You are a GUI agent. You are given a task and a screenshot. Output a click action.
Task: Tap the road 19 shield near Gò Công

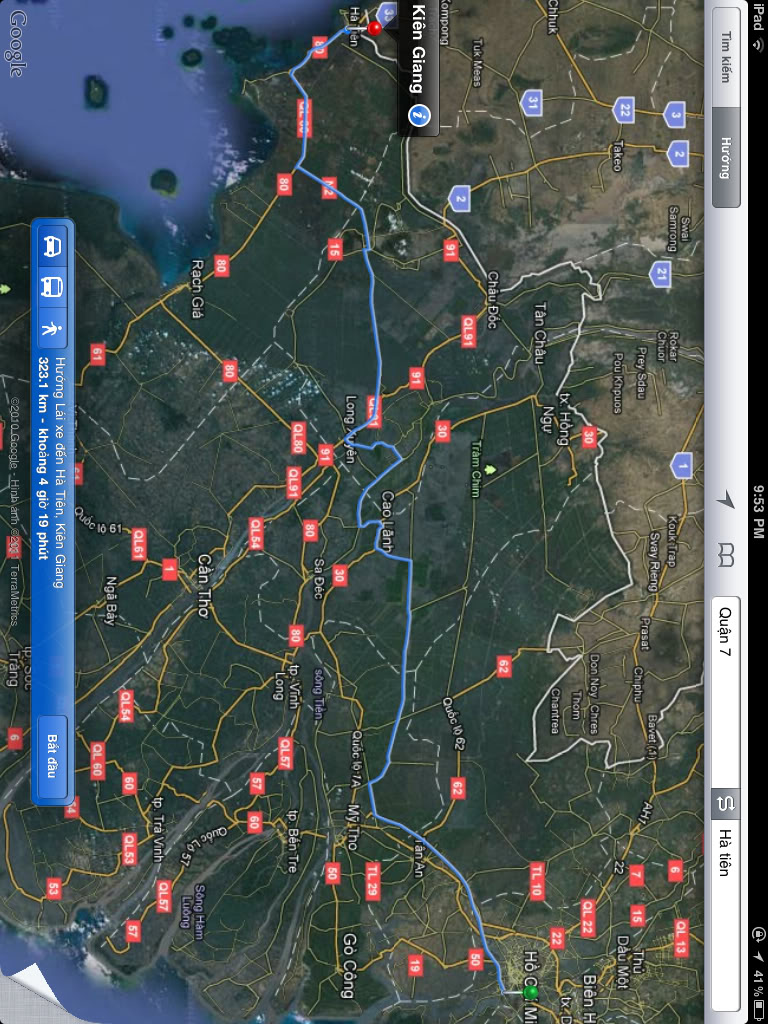point(415,965)
